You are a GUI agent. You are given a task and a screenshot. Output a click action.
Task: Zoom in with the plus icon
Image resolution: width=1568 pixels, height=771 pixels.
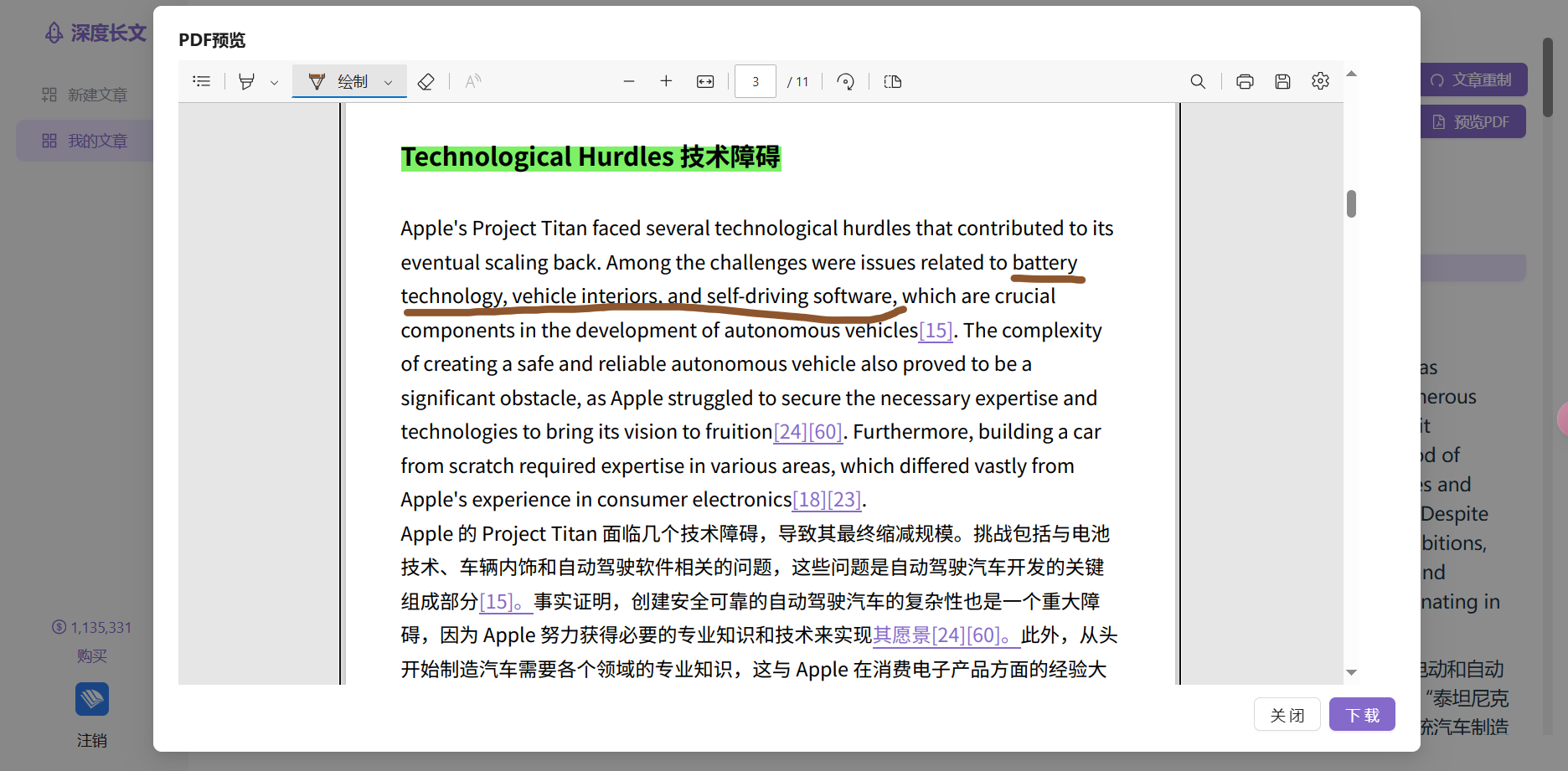666,81
